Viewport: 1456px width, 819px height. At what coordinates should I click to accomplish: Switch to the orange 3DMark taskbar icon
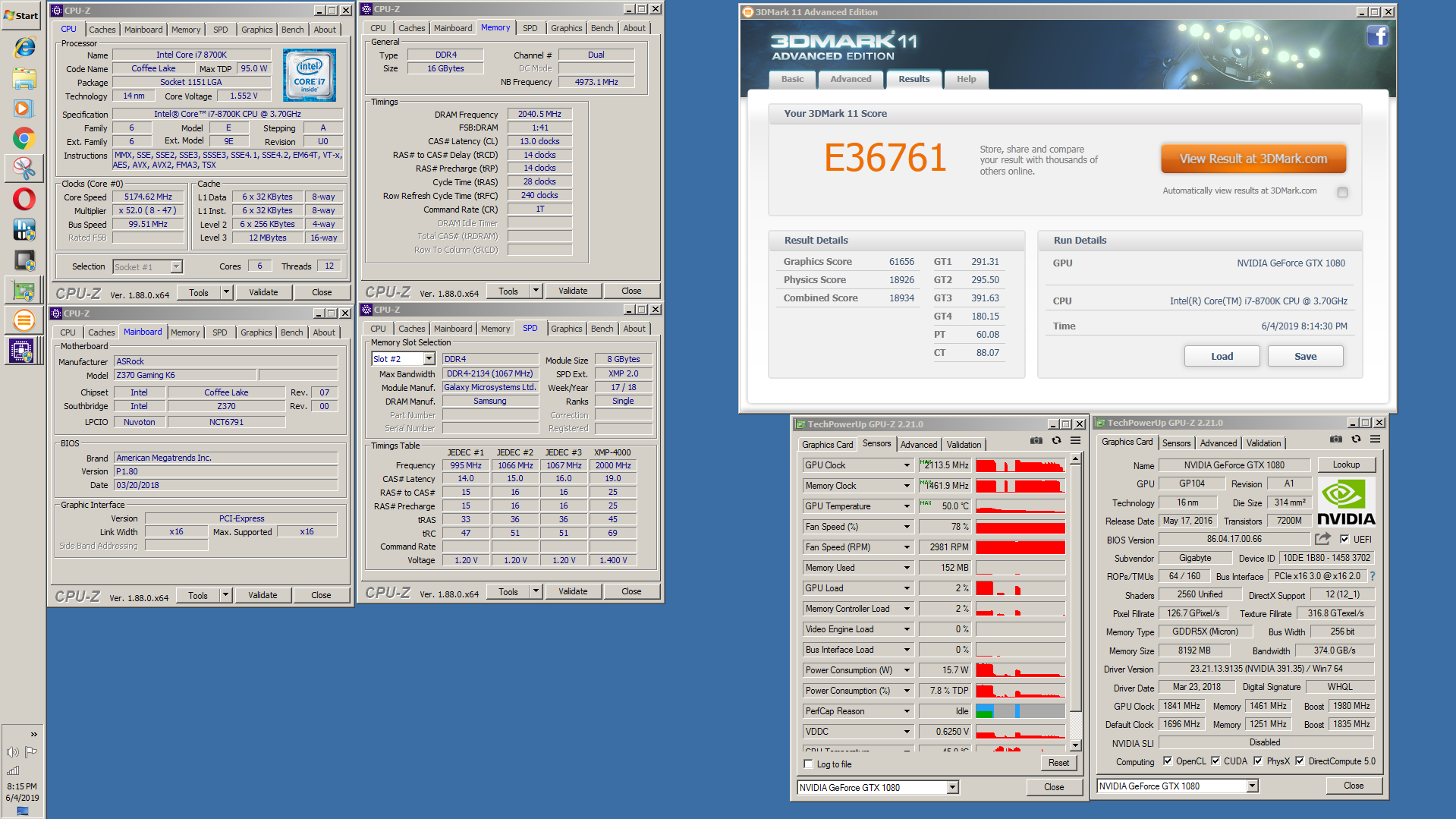tap(24, 320)
